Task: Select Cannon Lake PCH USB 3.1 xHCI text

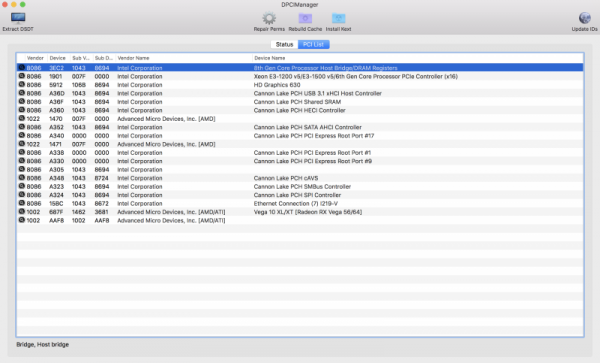Action: coord(318,93)
